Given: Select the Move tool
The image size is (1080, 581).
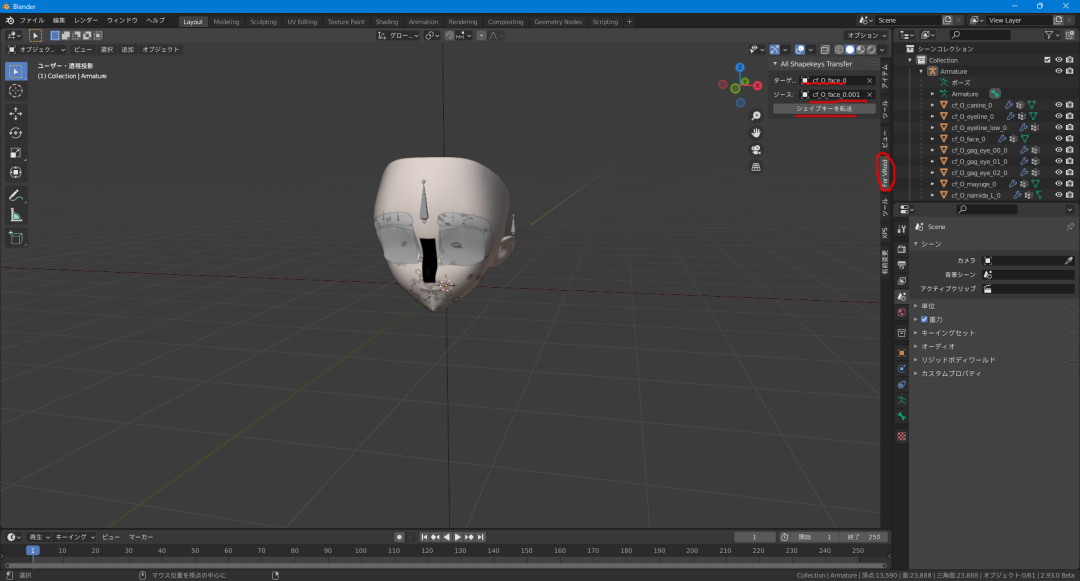Looking at the screenshot, I should tap(16, 114).
